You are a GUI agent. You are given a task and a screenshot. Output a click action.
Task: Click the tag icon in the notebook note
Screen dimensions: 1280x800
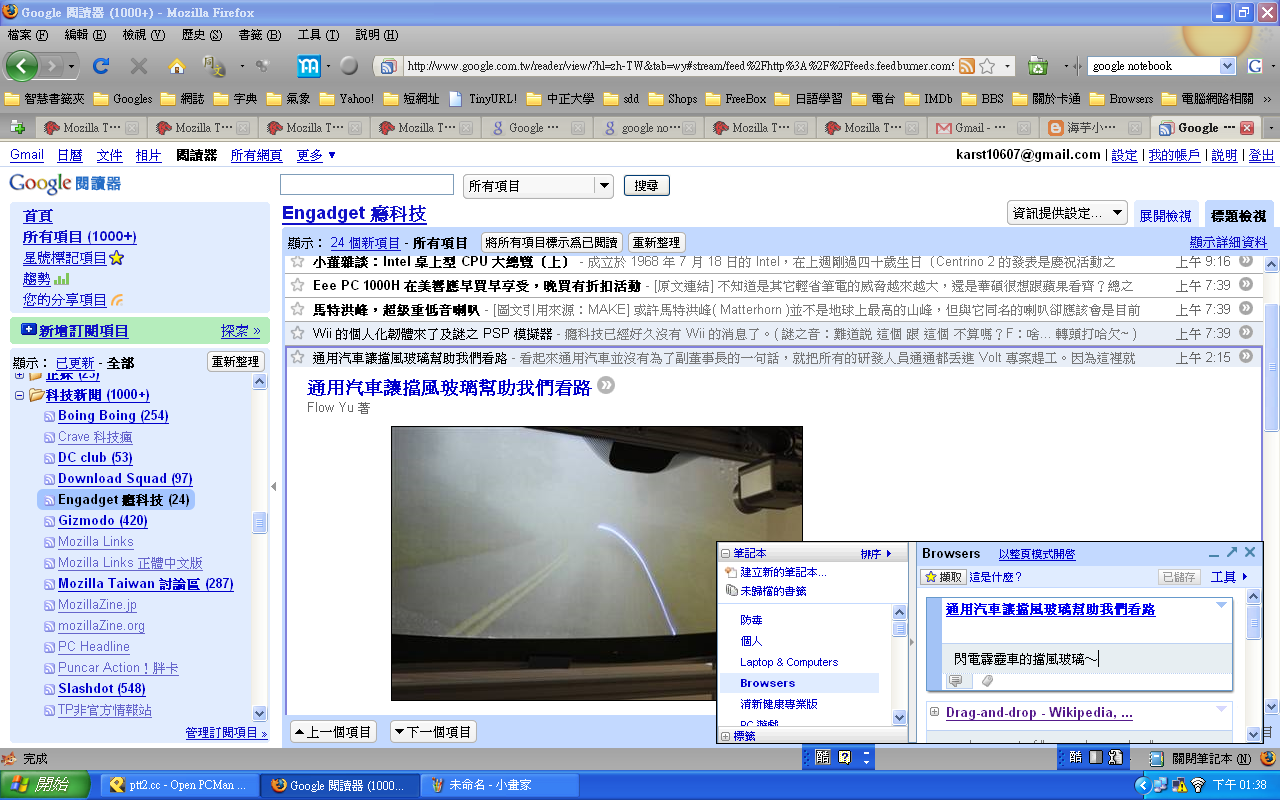pyautogui.click(x=987, y=681)
